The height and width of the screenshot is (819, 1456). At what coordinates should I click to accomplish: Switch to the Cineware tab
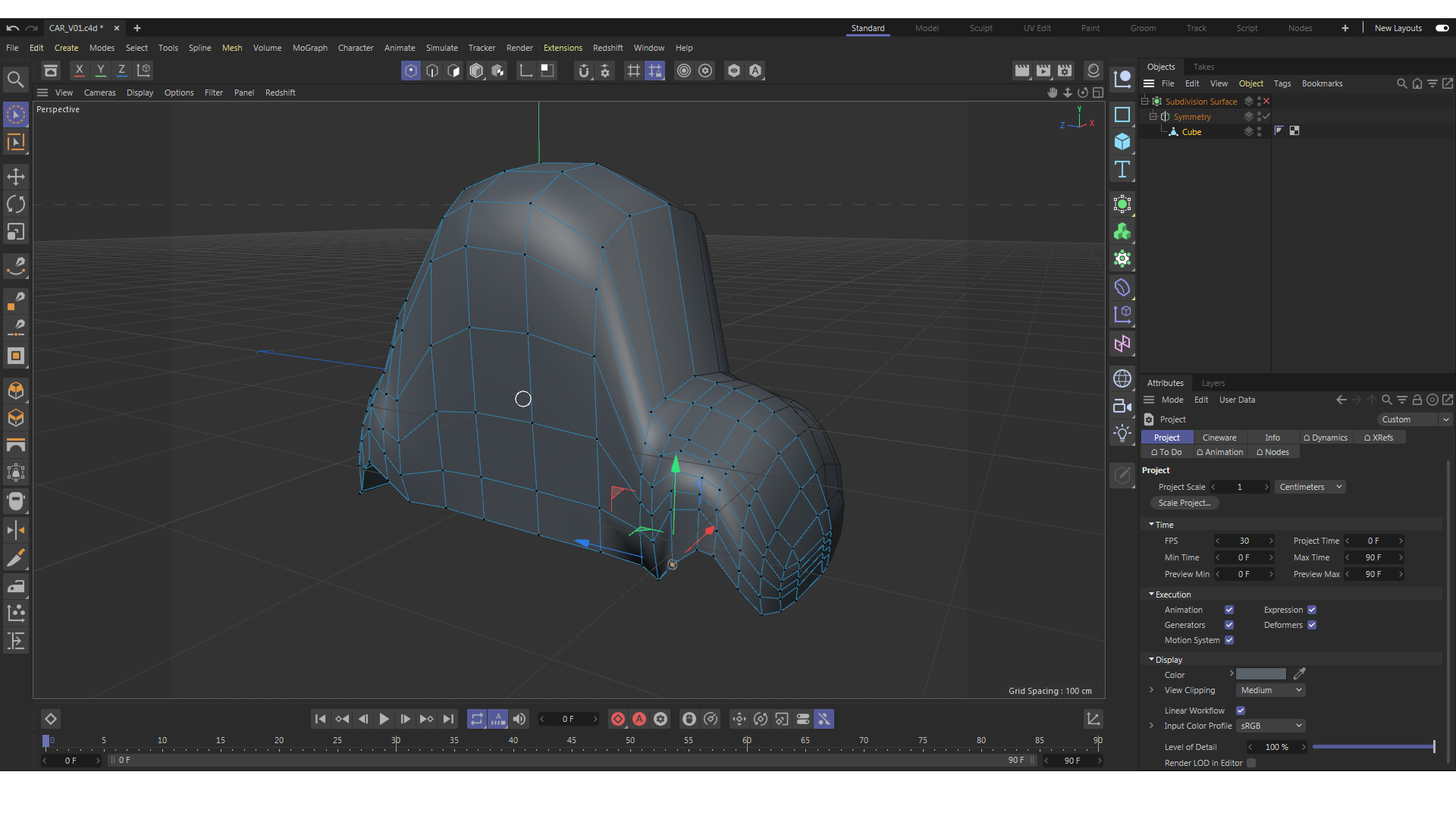[1219, 438]
